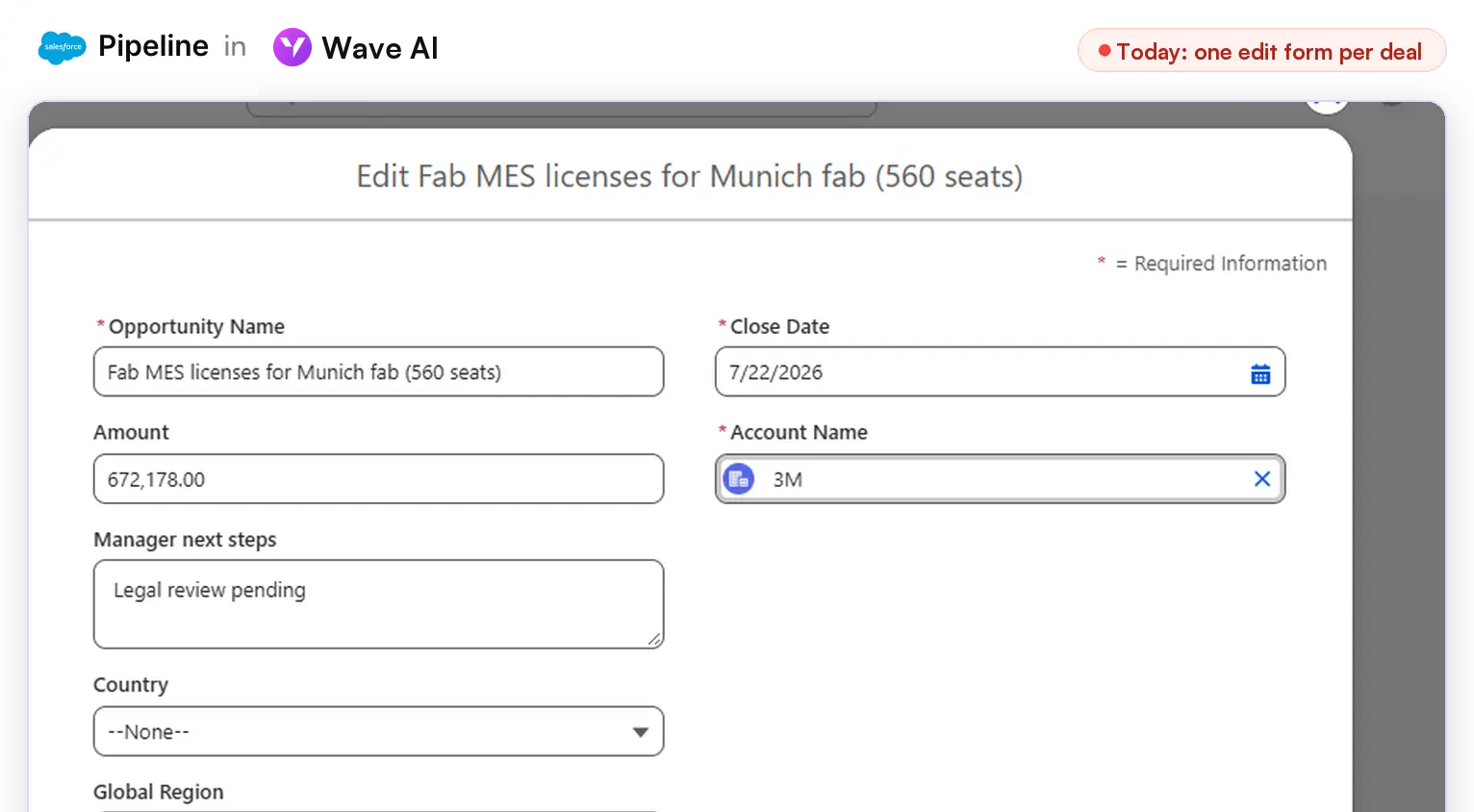Click the 'Amount' label
The height and width of the screenshot is (812, 1474).
point(131,433)
